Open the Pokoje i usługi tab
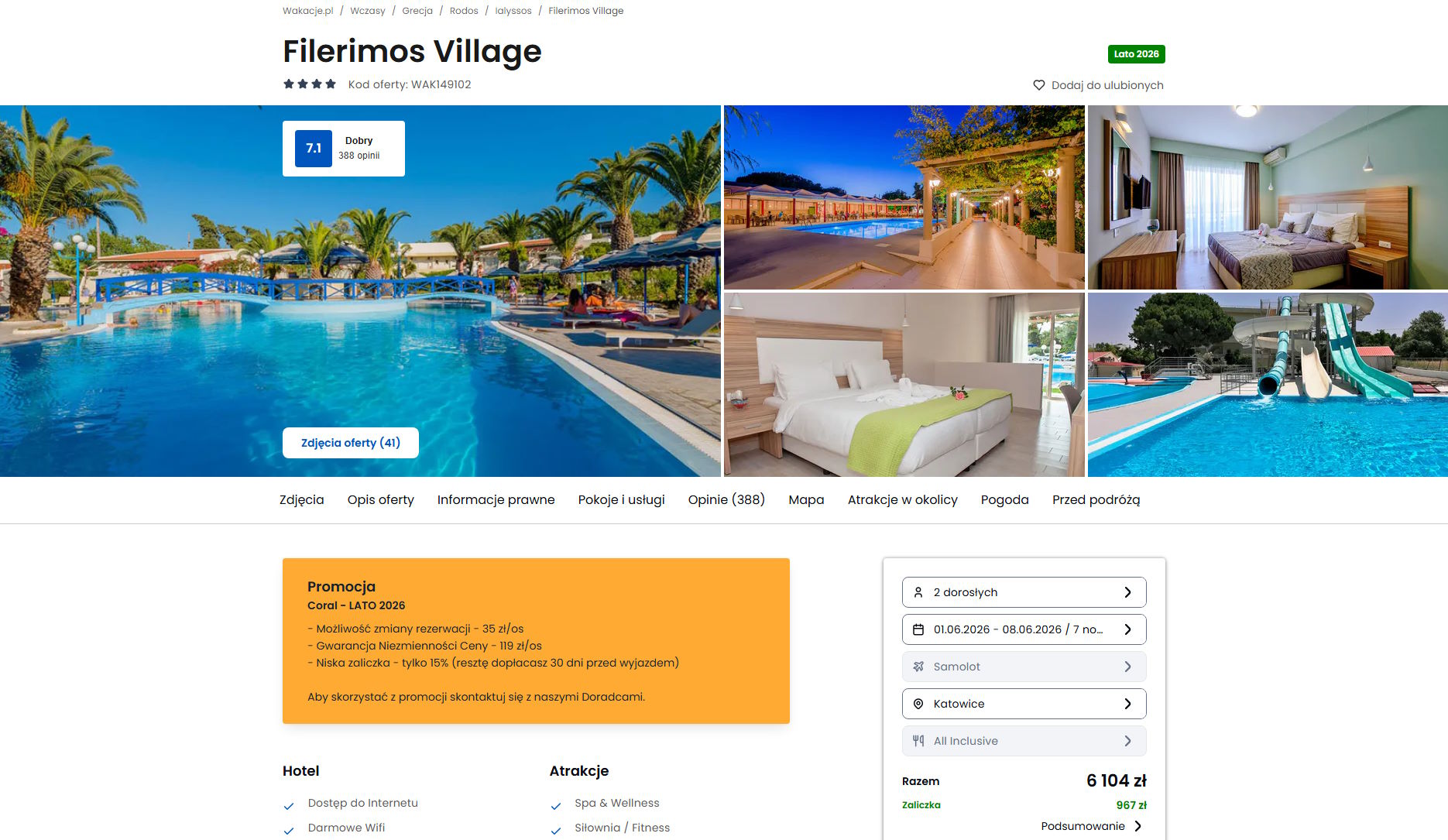The image size is (1448, 840). 621,500
